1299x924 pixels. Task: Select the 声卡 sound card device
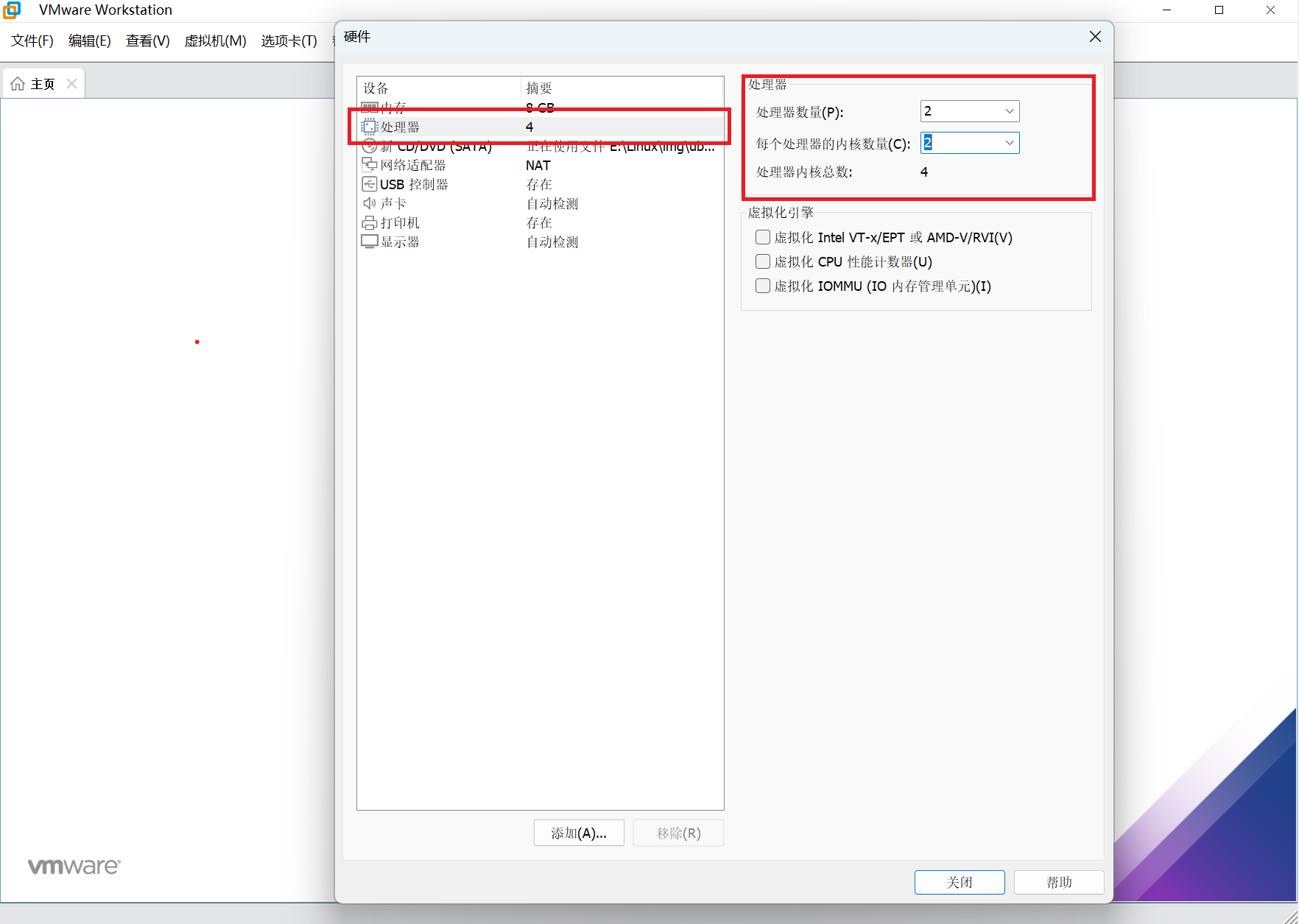pos(392,203)
